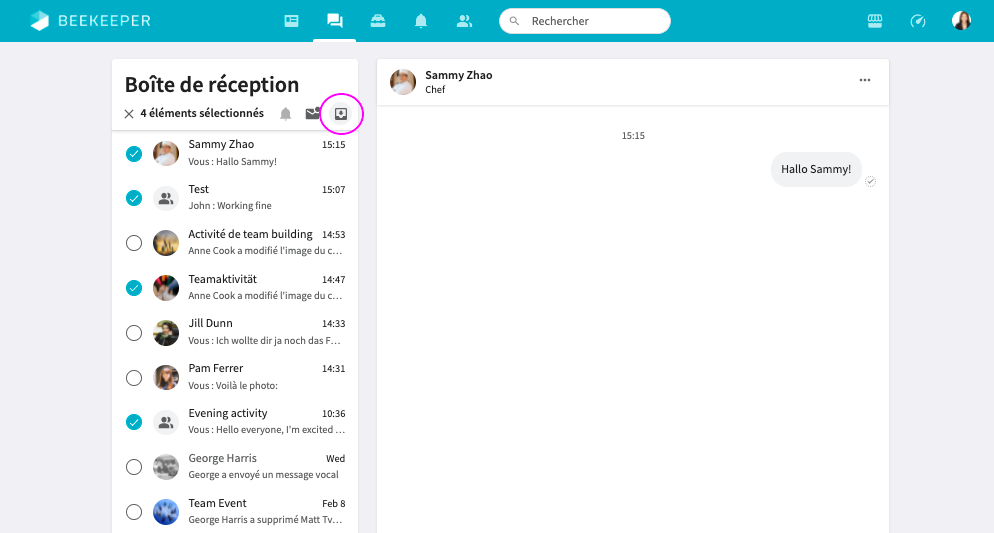Screen dimensions: 994x533
Task: Open the news stream icon in top bar
Action: coord(292,21)
